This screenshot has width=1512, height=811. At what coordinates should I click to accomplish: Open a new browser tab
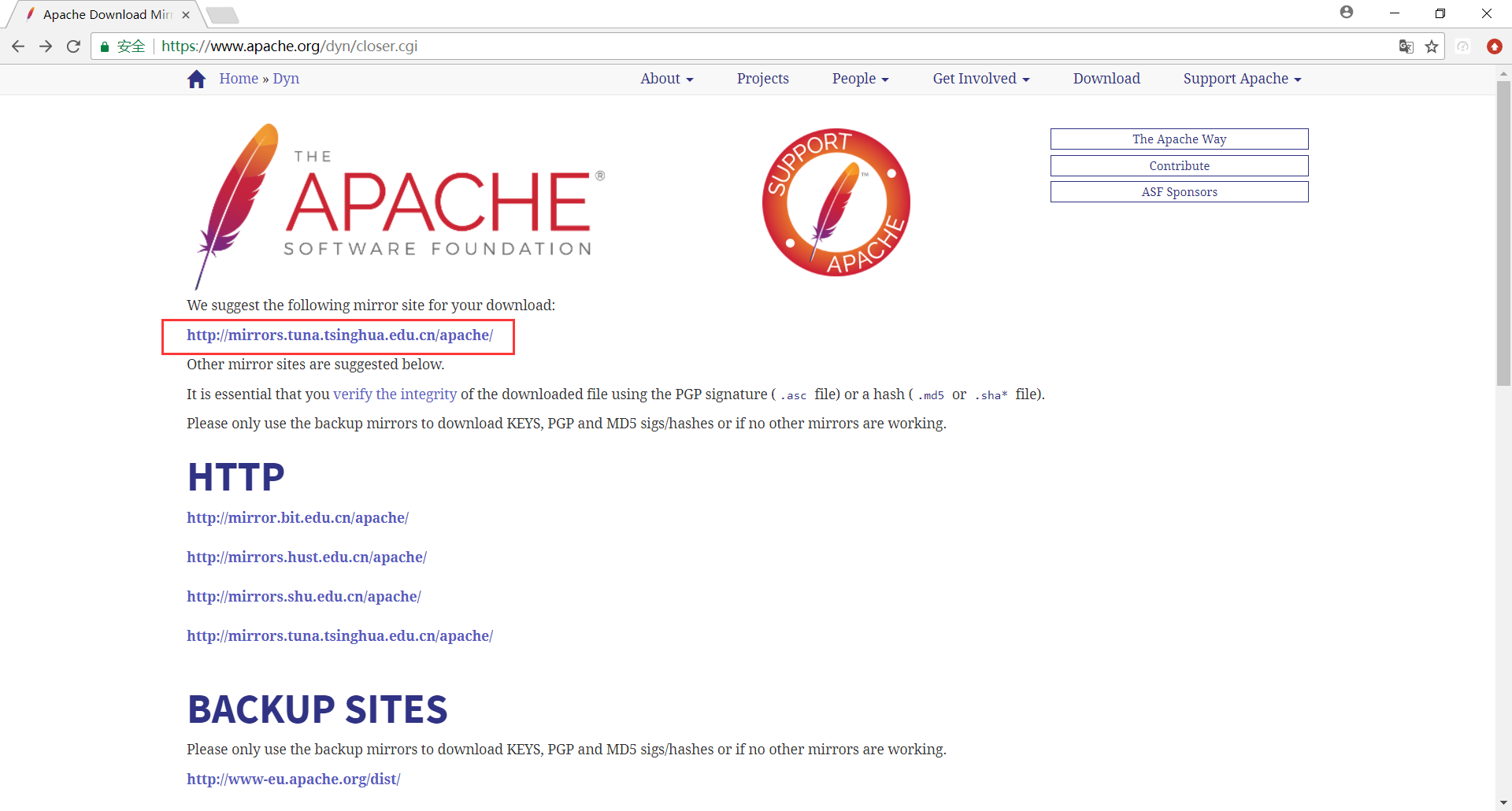[222, 15]
